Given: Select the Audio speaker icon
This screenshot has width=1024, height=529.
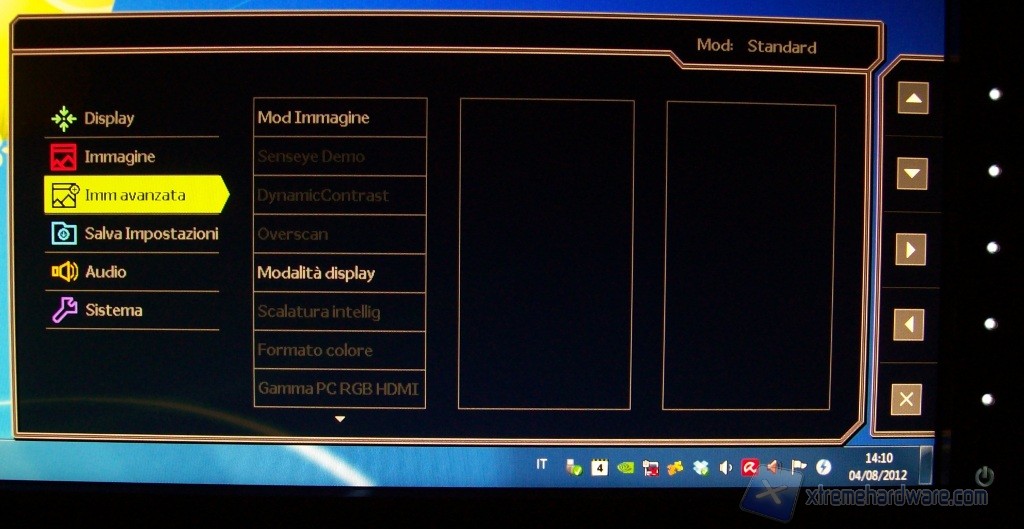Looking at the screenshot, I should click(x=64, y=272).
